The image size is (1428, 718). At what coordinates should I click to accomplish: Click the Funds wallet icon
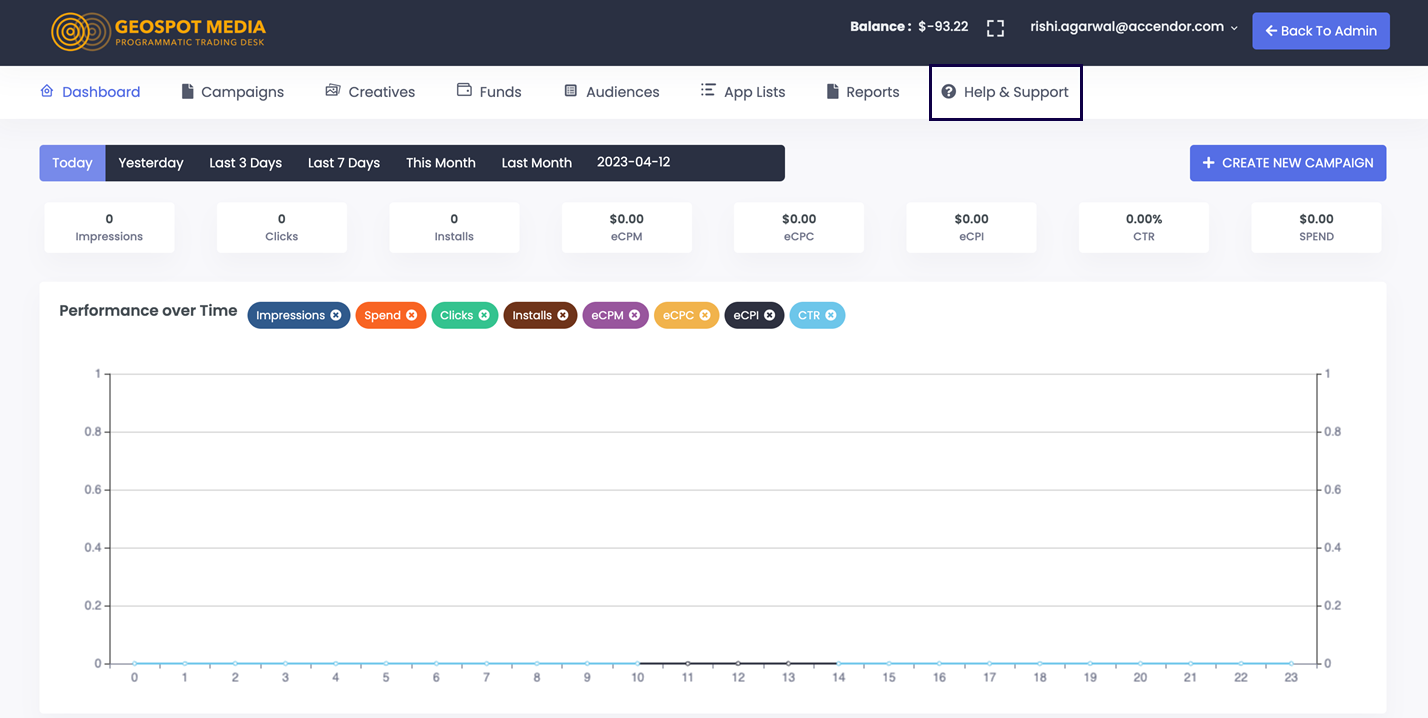point(464,90)
